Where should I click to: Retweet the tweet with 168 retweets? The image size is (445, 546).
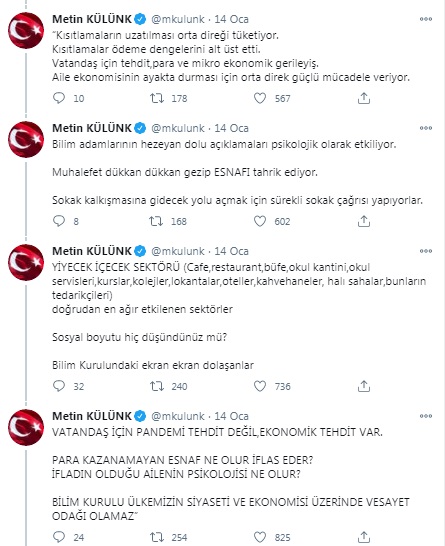point(156,221)
